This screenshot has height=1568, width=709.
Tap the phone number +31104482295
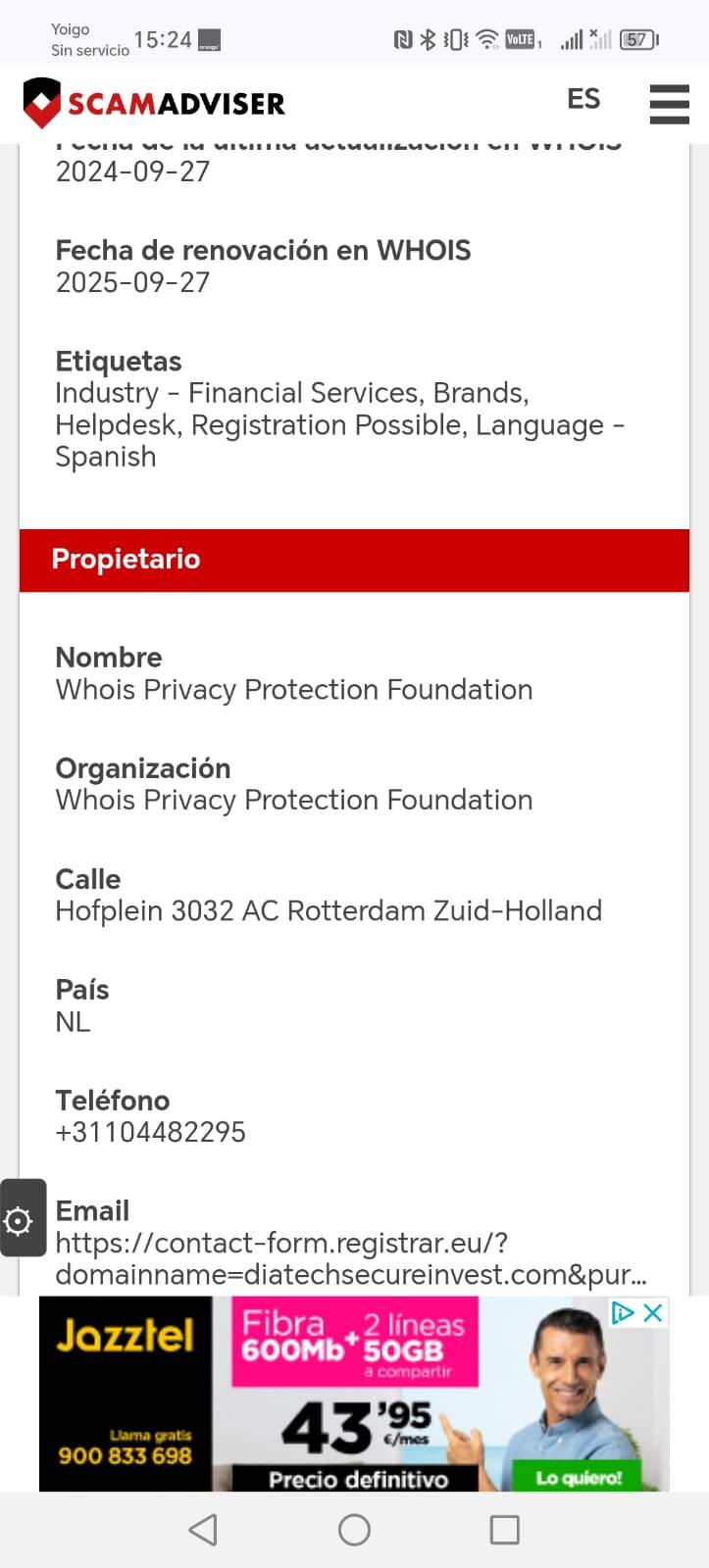click(x=150, y=1133)
